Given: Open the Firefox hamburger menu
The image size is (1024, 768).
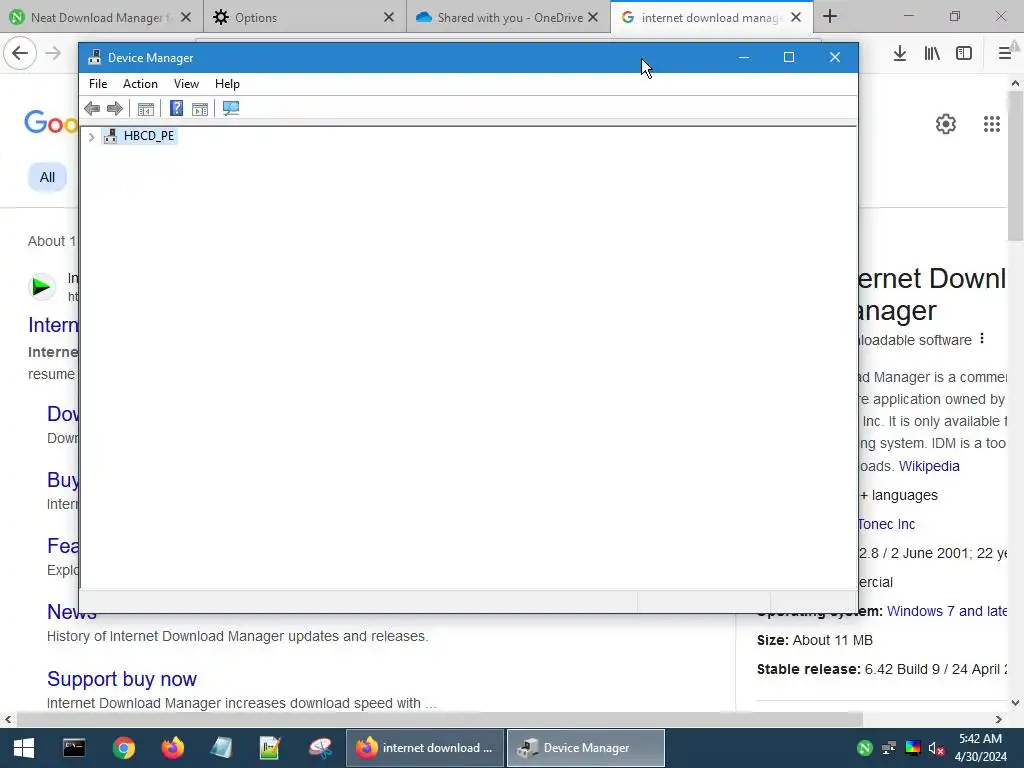Looking at the screenshot, I should tap(1005, 54).
